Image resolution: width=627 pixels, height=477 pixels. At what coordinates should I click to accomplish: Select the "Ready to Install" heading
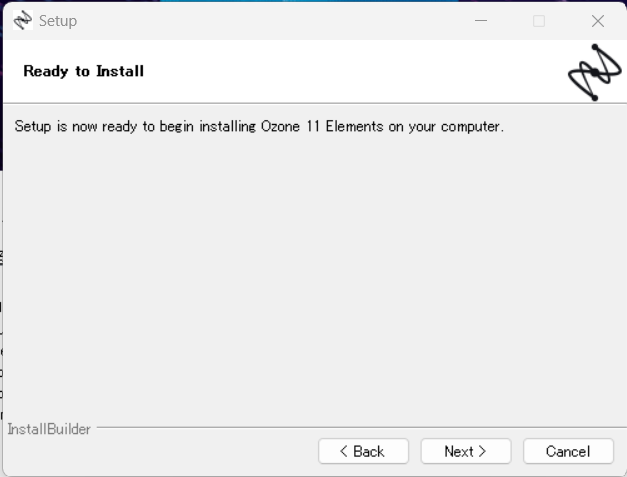pos(84,71)
